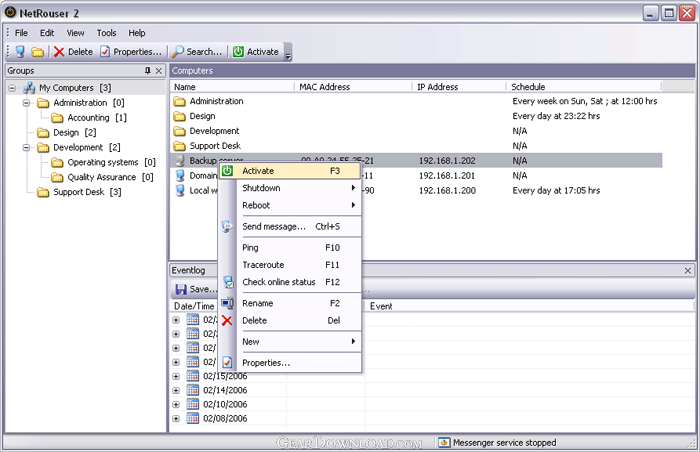
Task: Open the Edit menu
Action: point(47,33)
